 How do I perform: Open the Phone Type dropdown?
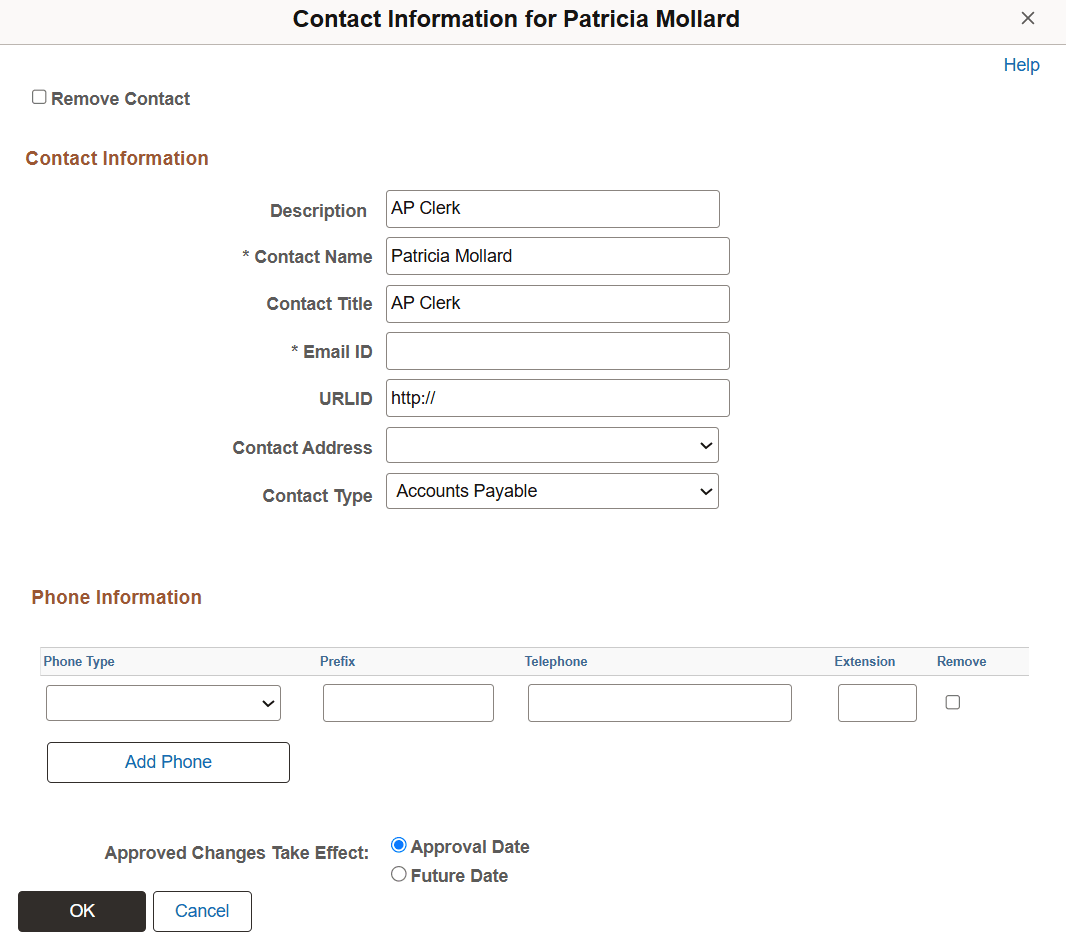coord(163,702)
